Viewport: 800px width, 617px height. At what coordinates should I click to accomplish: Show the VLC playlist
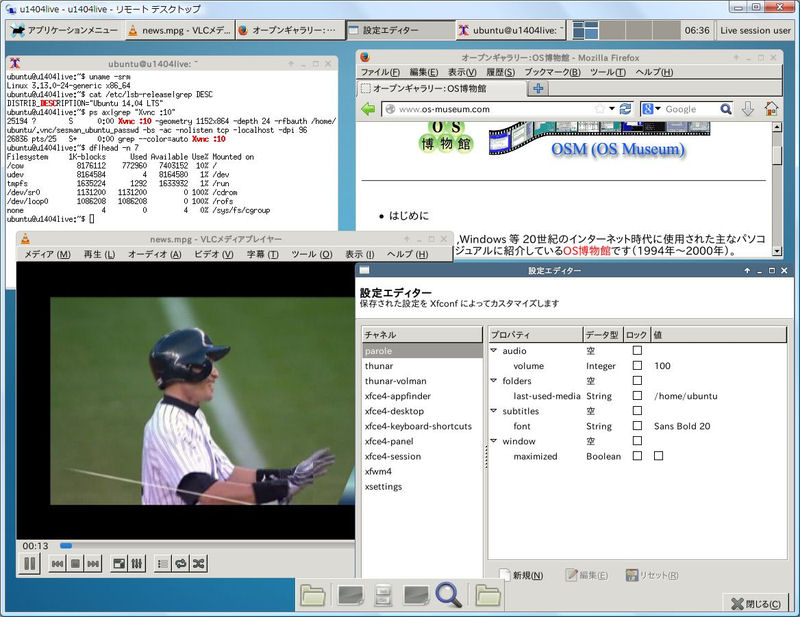[x=163, y=564]
